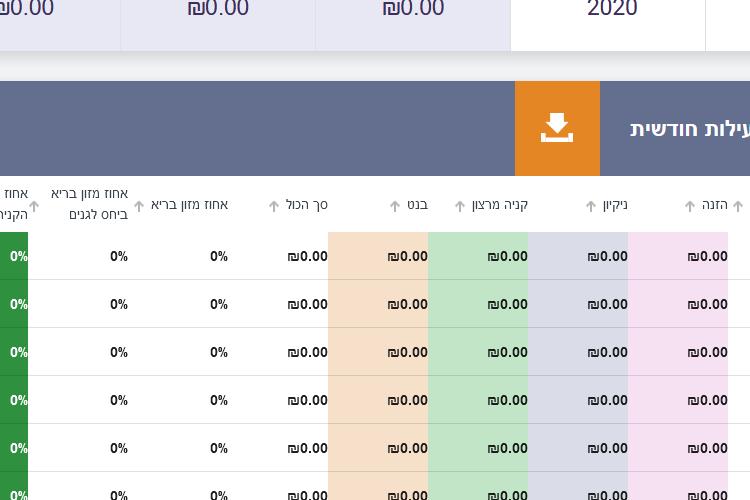This screenshot has height=500, width=750.
Task: Click first-row 0% under אחוז מזון בריא
Action: point(219,256)
